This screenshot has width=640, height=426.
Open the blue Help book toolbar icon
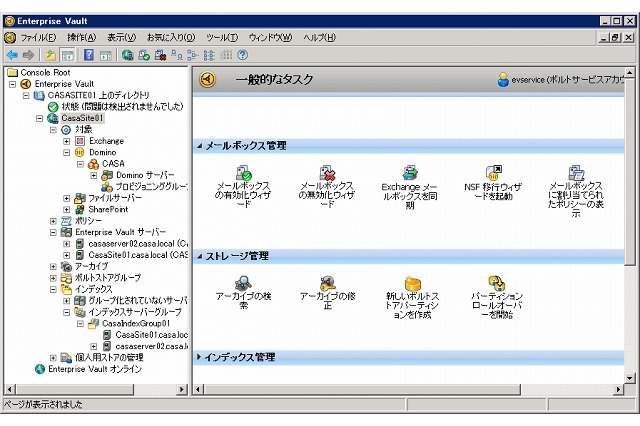(x=89, y=55)
